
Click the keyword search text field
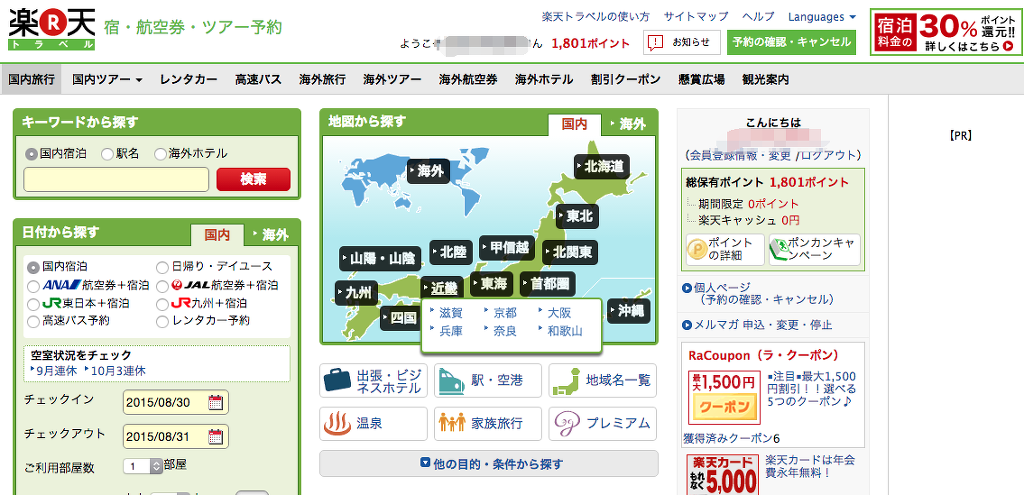tap(116, 180)
